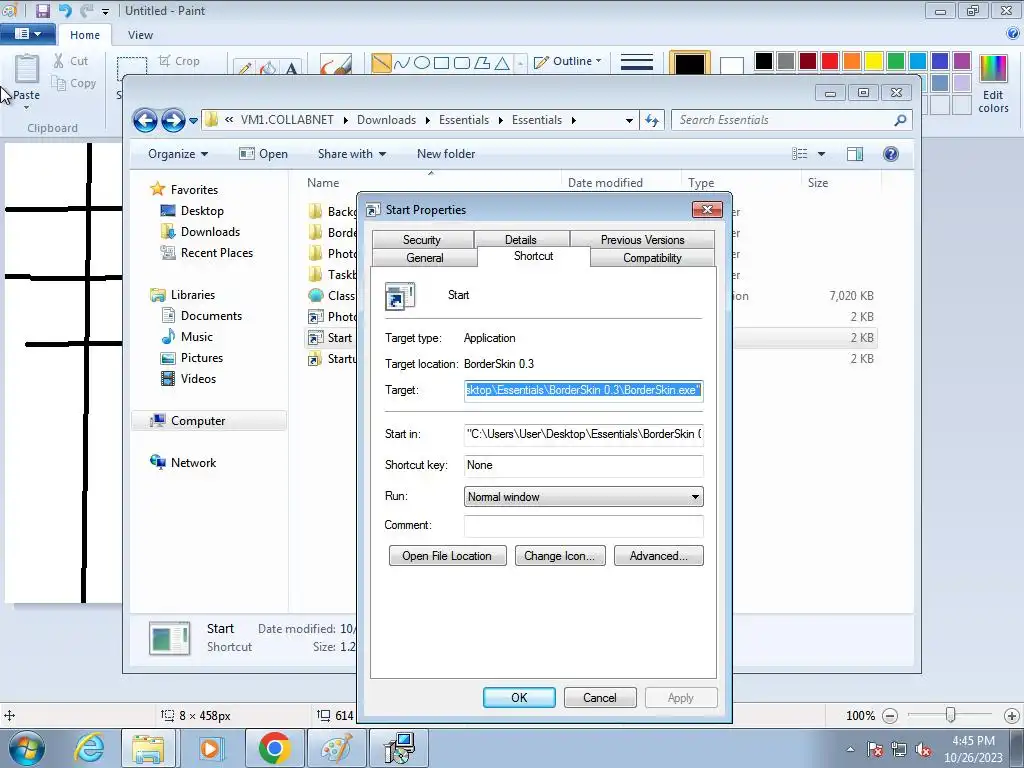The height and width of the screenshot is (768, 1024).
Task: Launch Google Chrome from the taskbar
Action: [274, 748]
